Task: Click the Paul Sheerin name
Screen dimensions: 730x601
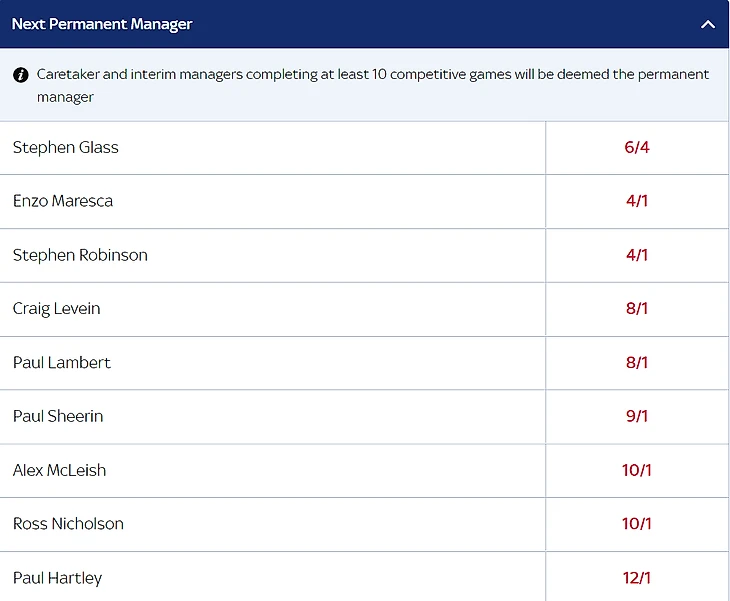Action: 58,416
